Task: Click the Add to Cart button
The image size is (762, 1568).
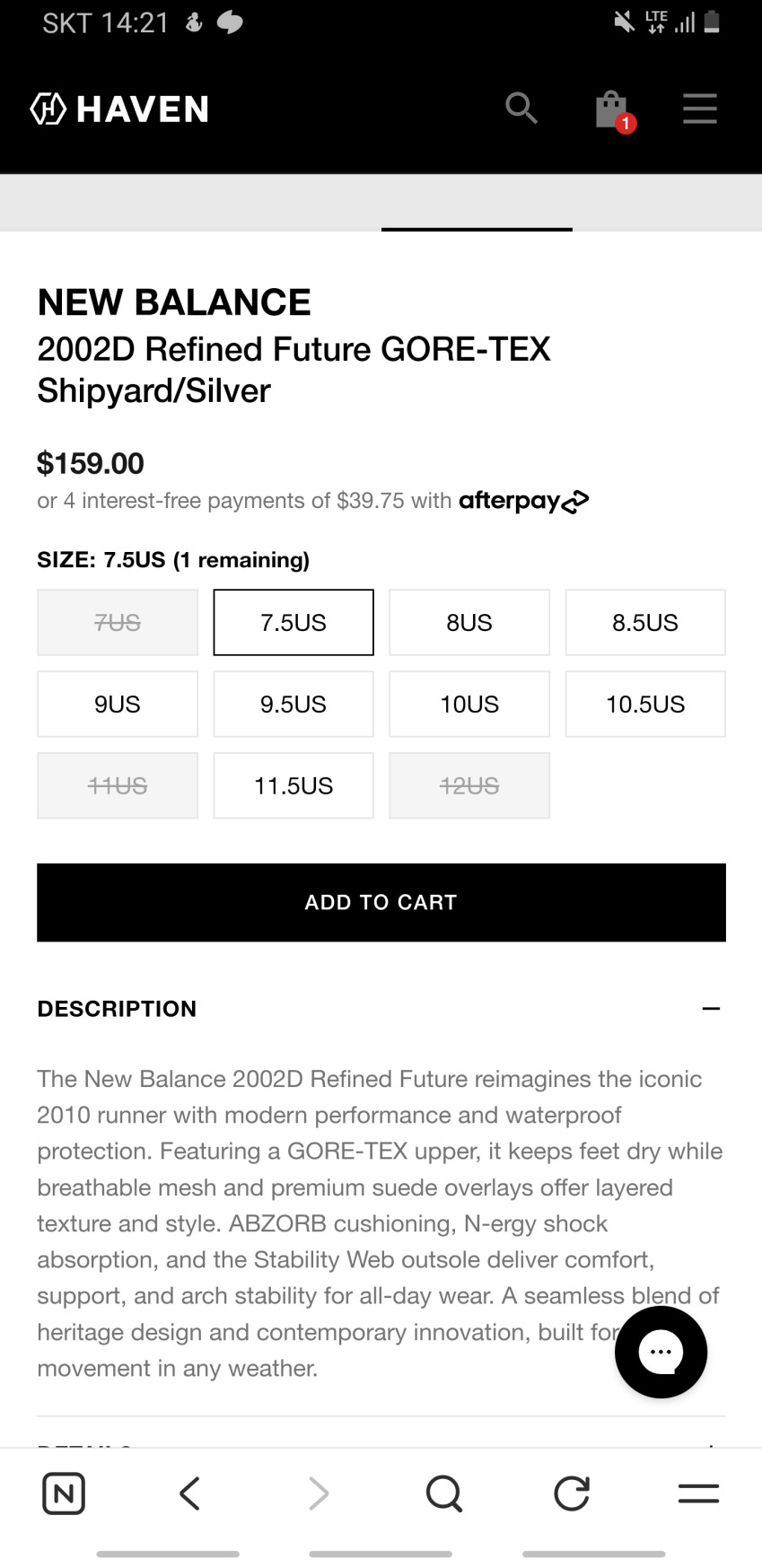Action: [x=381, y=903]
